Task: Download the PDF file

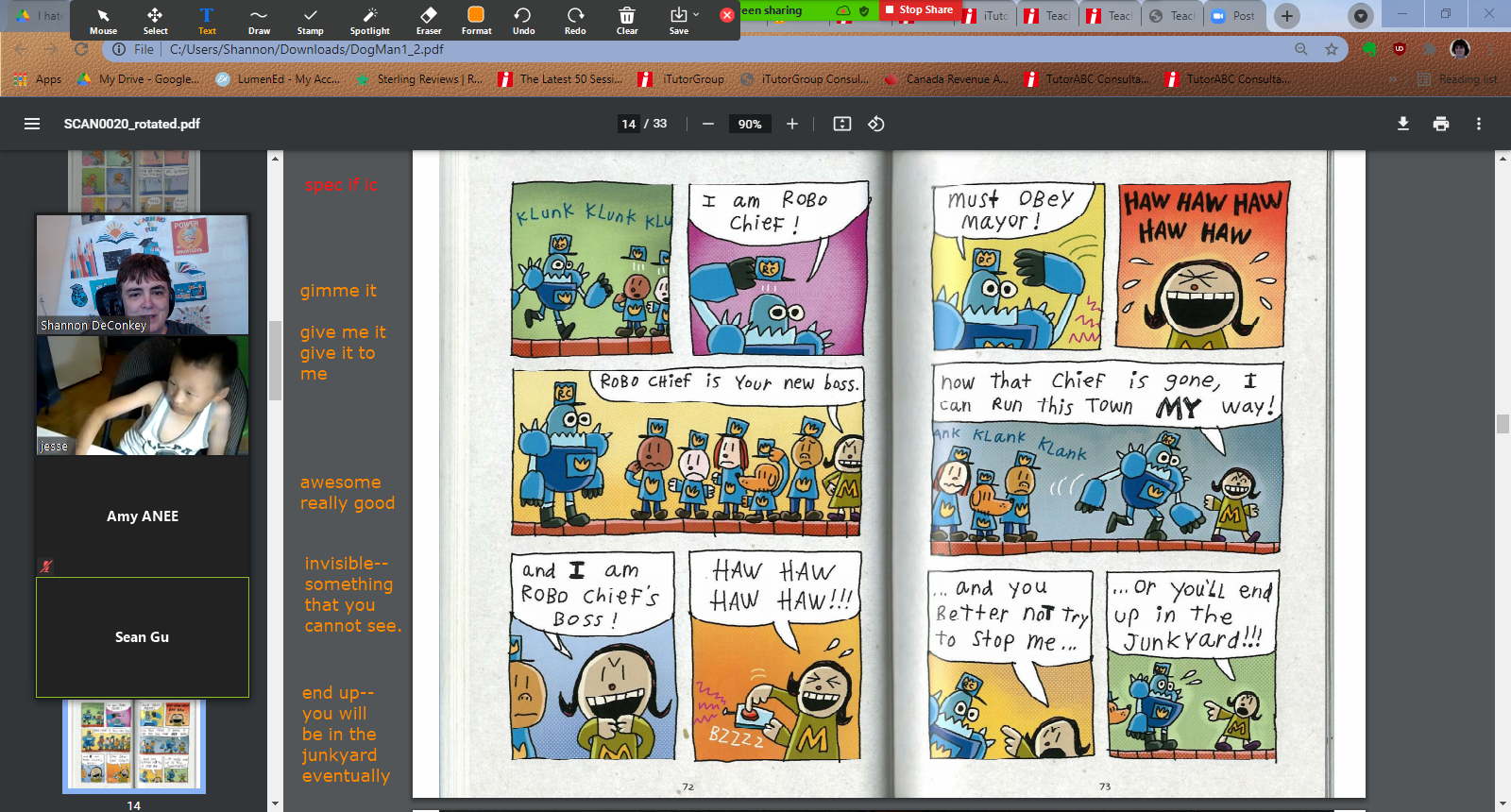Action: point(1403,124)
